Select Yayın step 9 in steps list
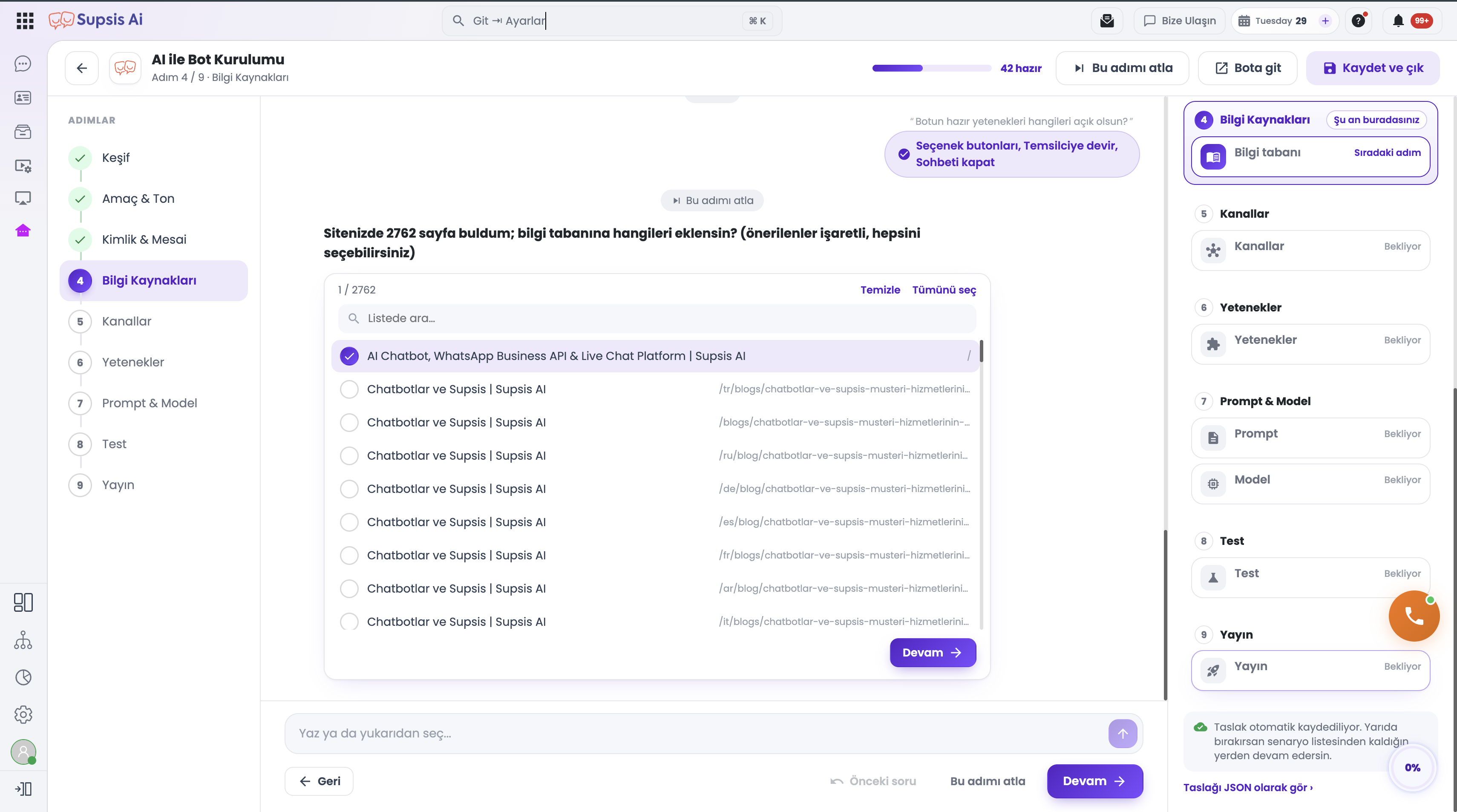1457x812 pixels. point(154,485)
